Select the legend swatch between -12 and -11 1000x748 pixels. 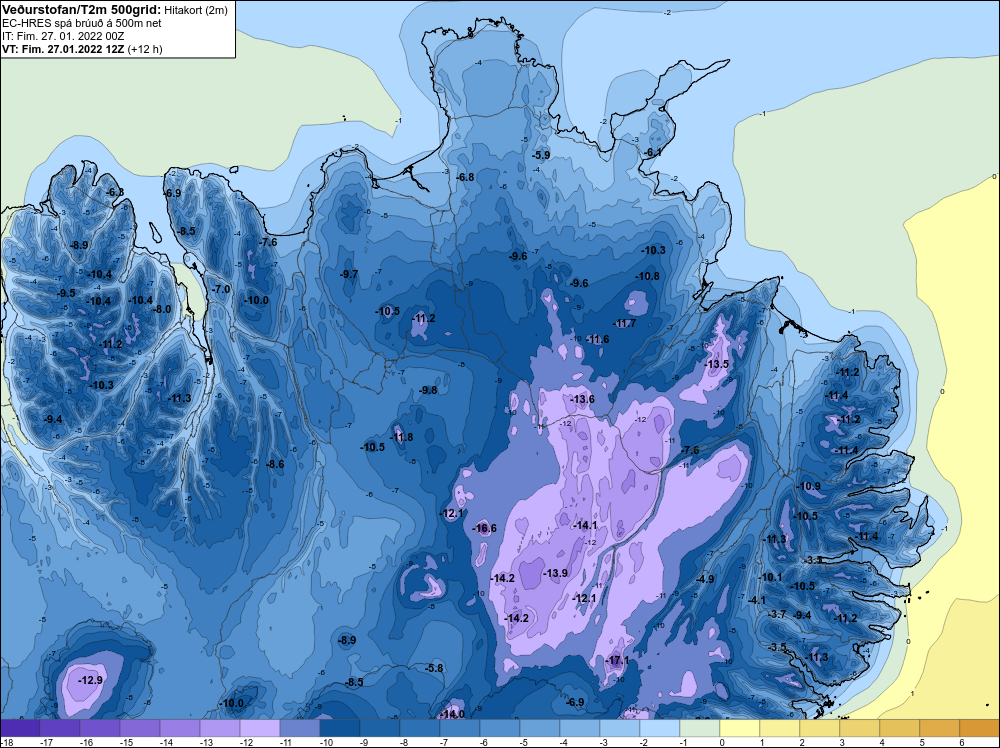pos(260,728)
